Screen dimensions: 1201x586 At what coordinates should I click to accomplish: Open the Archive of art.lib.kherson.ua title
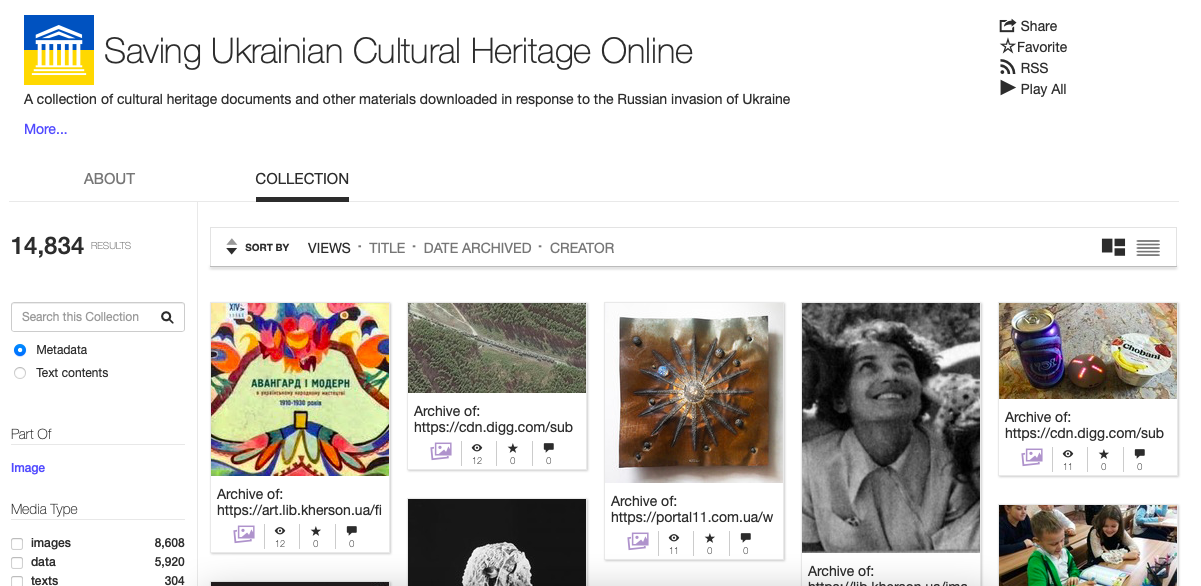point(299,502)
